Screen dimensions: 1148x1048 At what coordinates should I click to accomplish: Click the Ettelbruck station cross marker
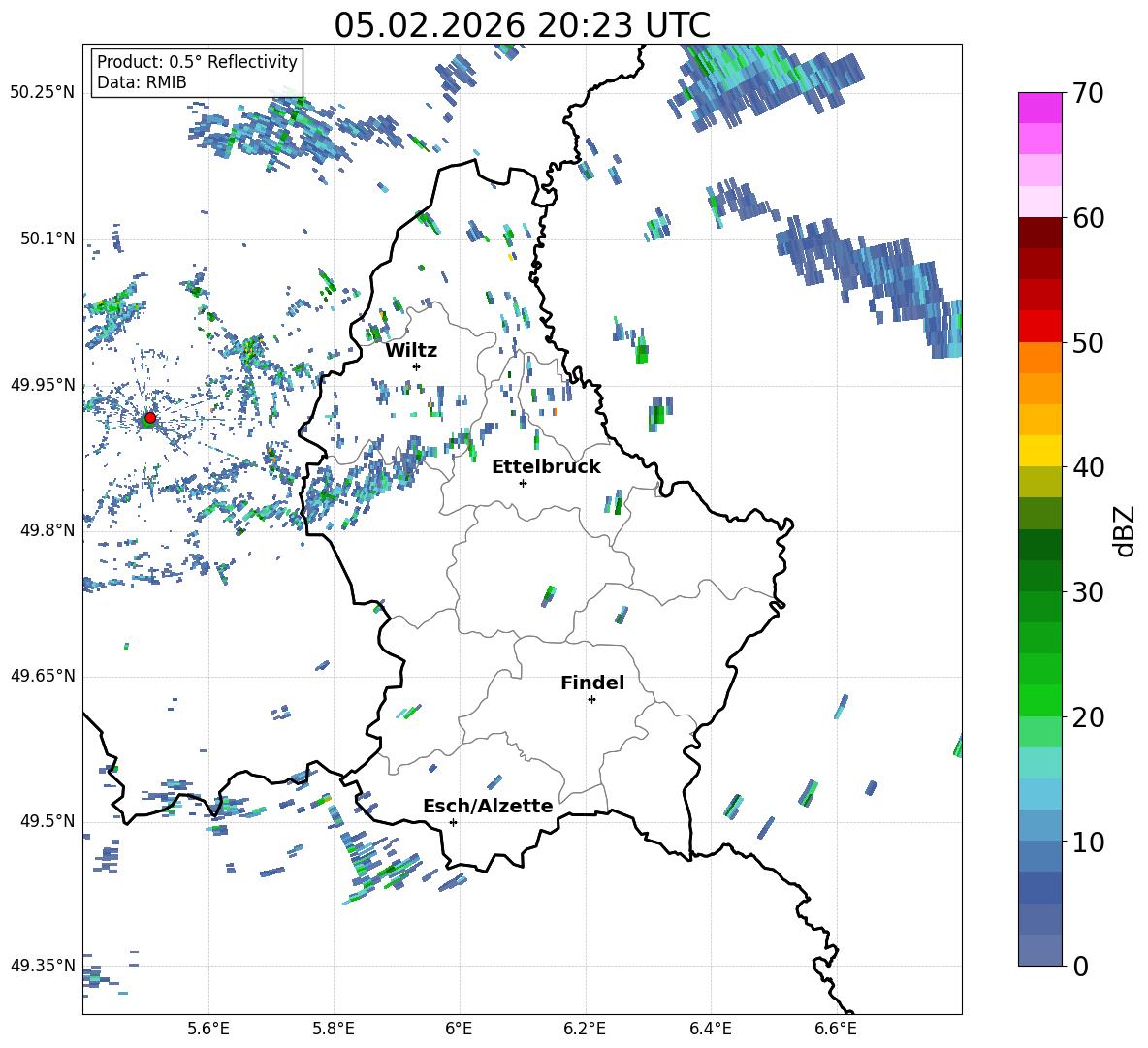coord(523,483)
